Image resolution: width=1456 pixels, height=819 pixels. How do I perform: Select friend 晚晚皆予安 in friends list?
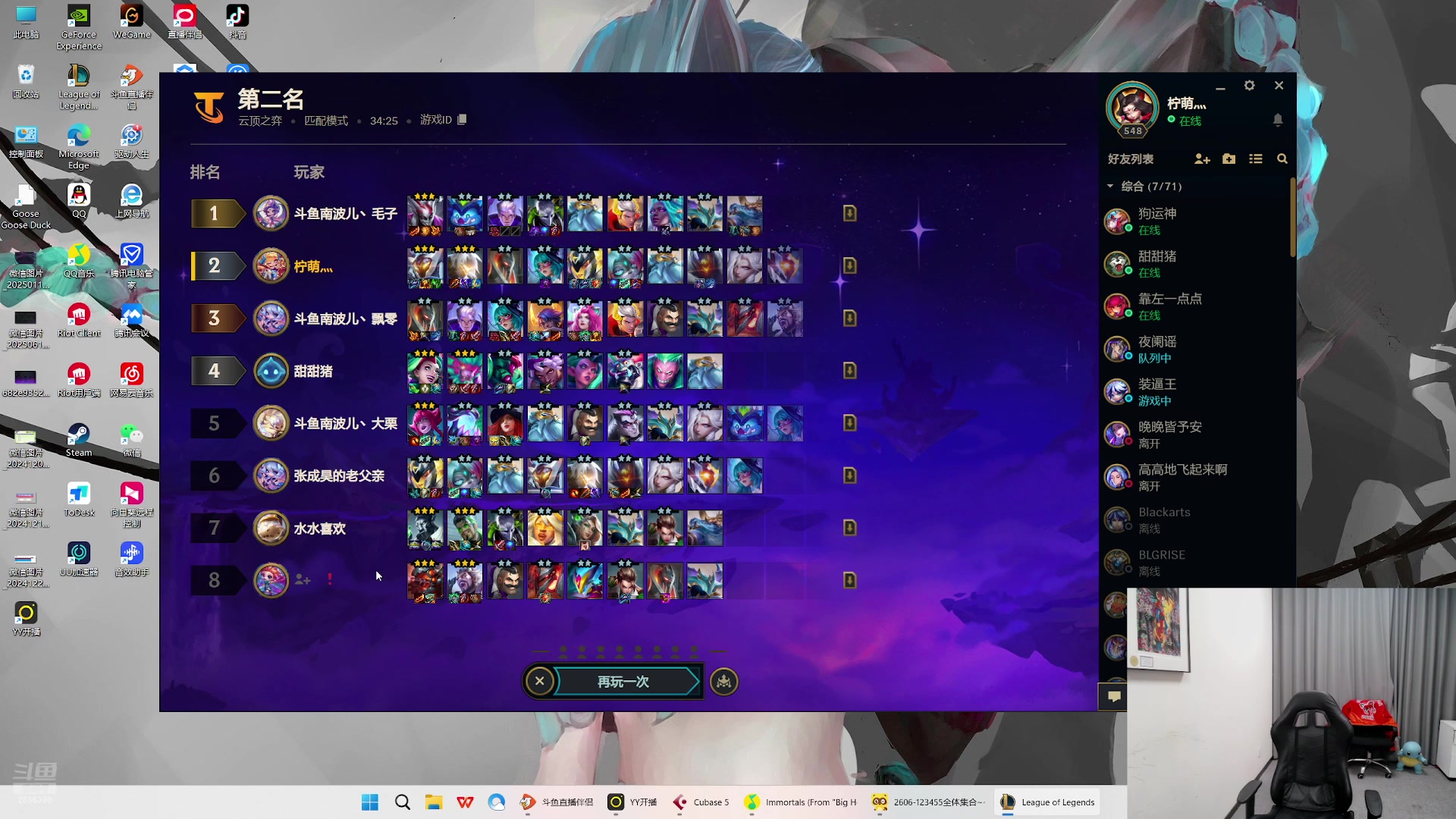point(1195,434)
